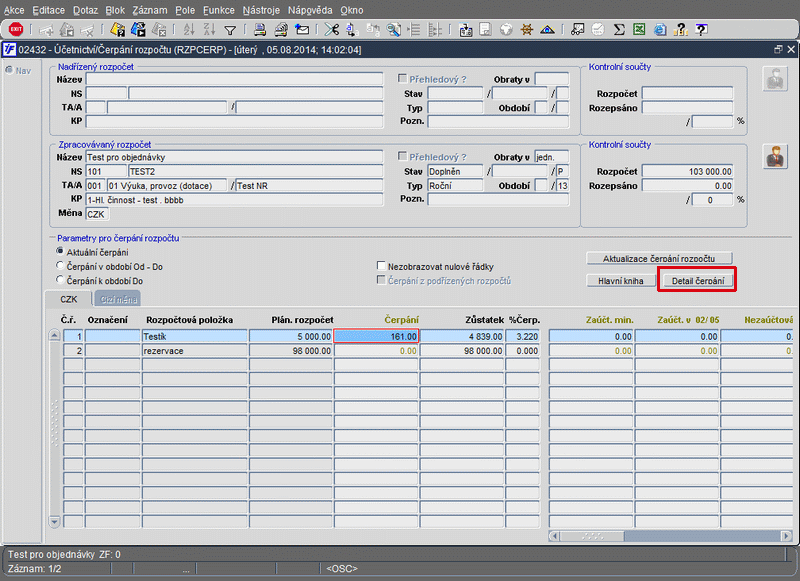Image resolution: width=800 pixels, height=581 pixels.
Task: Select the 'Aktuální čerpání' radio button
Action: point(60,251)
